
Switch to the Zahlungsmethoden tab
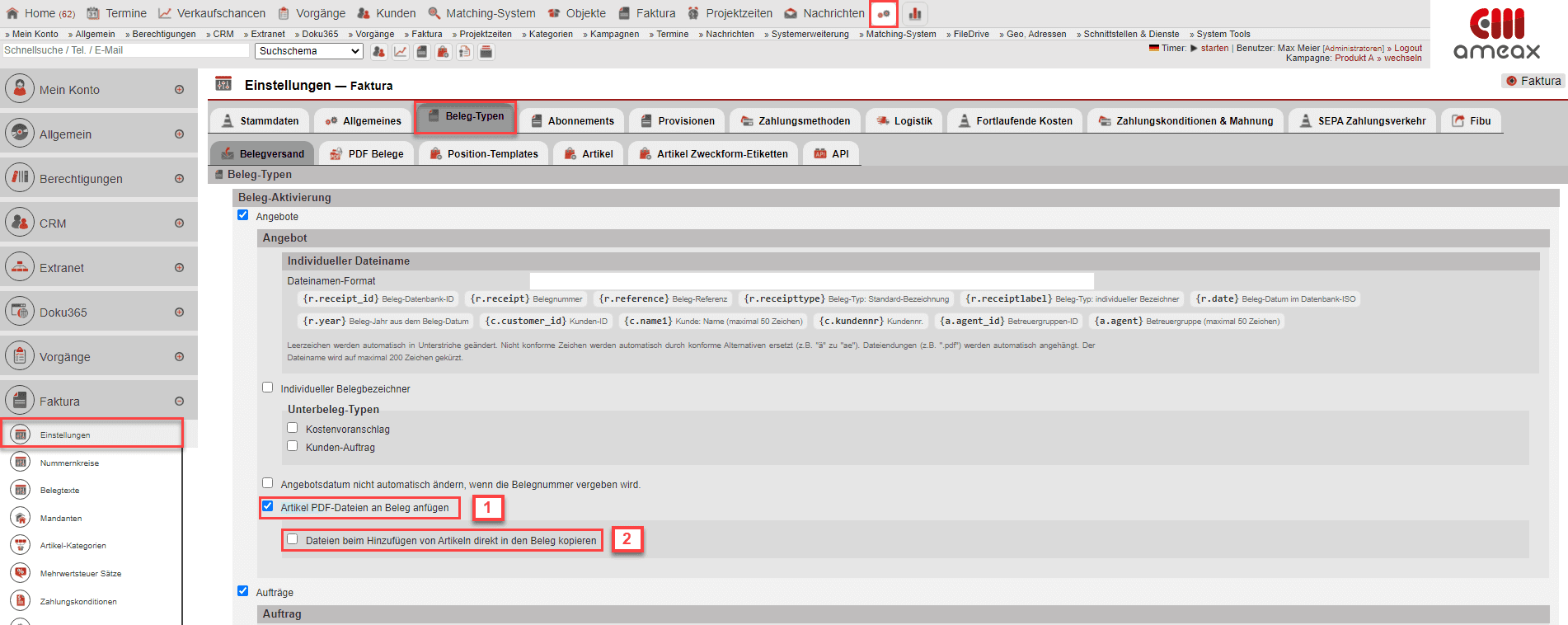(x=795, y=121)
